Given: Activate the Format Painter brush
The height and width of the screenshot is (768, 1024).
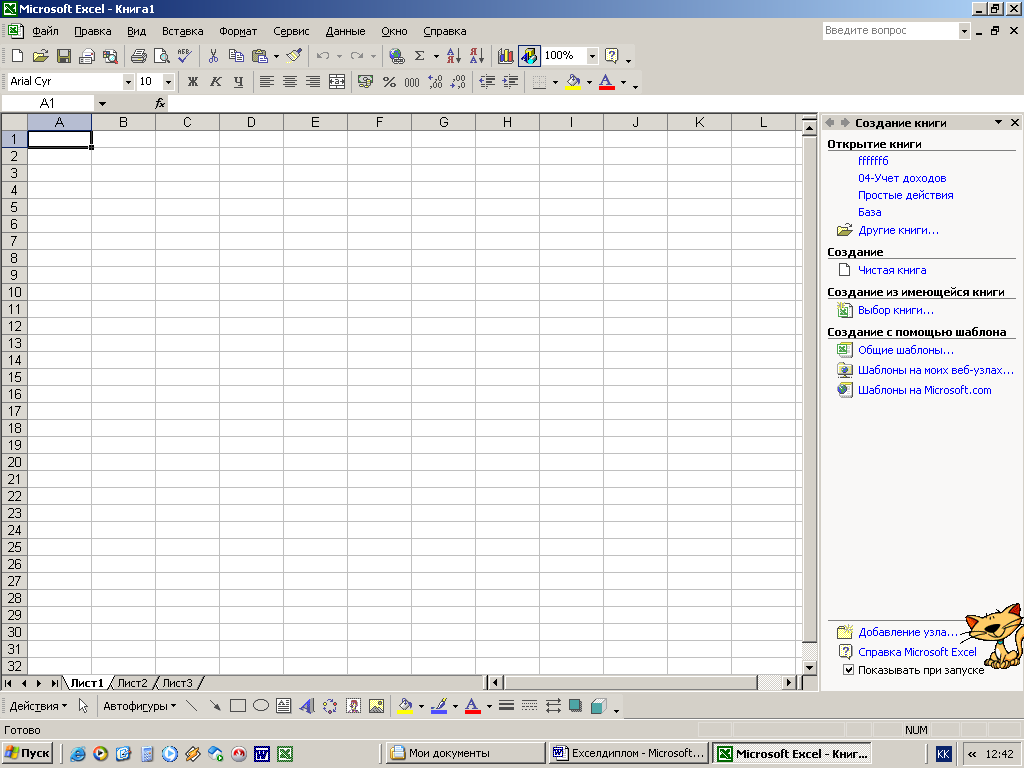Looking at the screenshot, I should (295, 56).
